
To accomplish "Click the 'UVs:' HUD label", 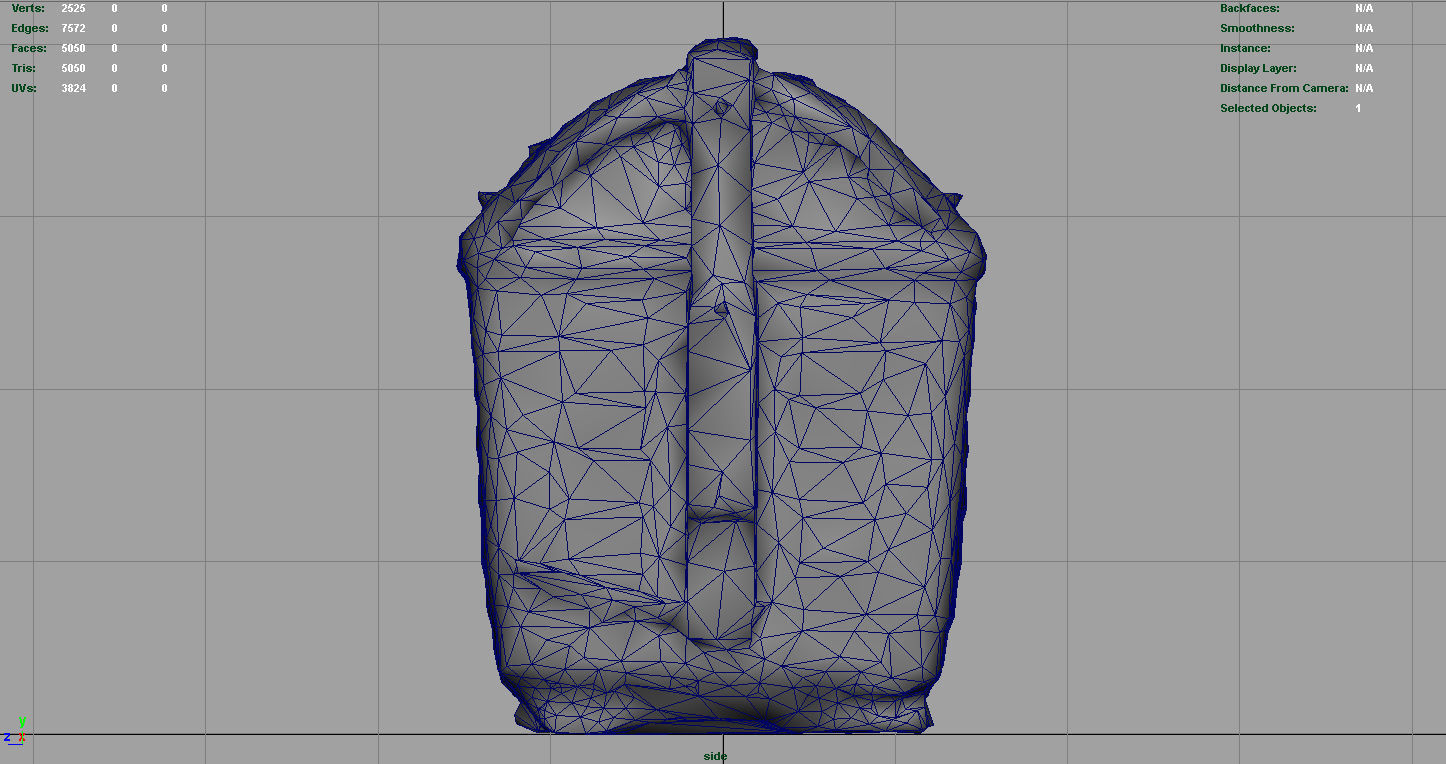I will (24, 88).
